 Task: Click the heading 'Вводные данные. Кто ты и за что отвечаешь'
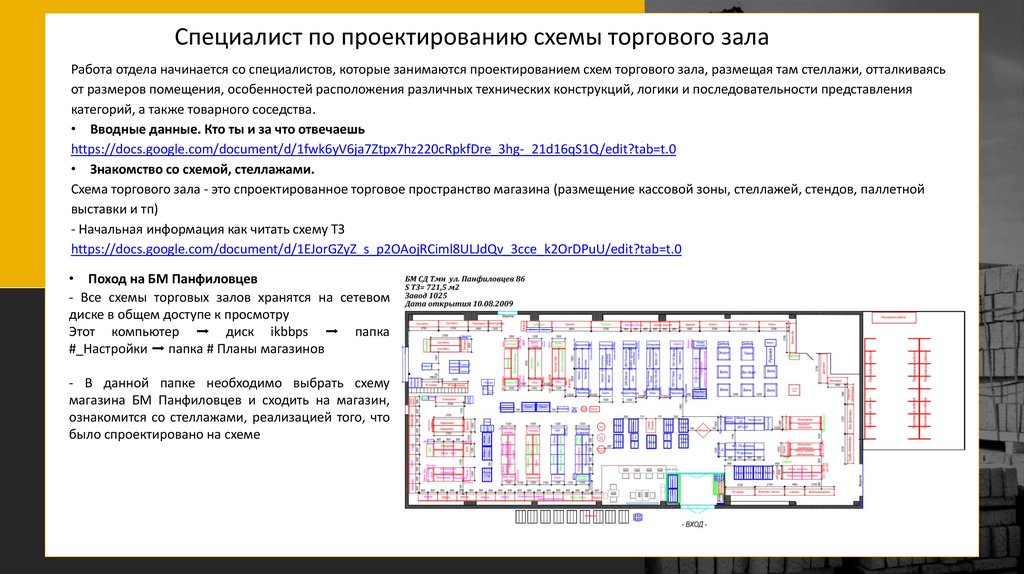[227, 129]
